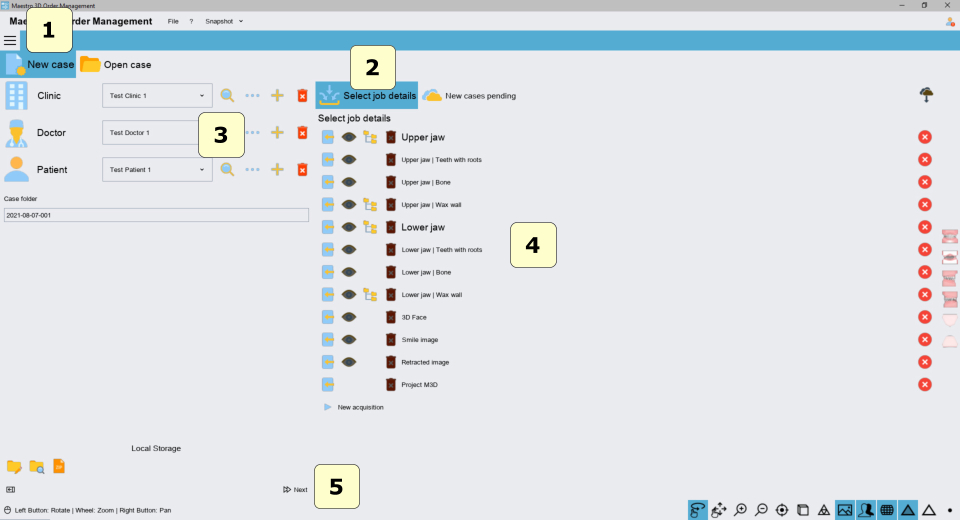This screenshot has width=960, height=520.
Task: Click the Next button
Action: click(x=295, y=489)
